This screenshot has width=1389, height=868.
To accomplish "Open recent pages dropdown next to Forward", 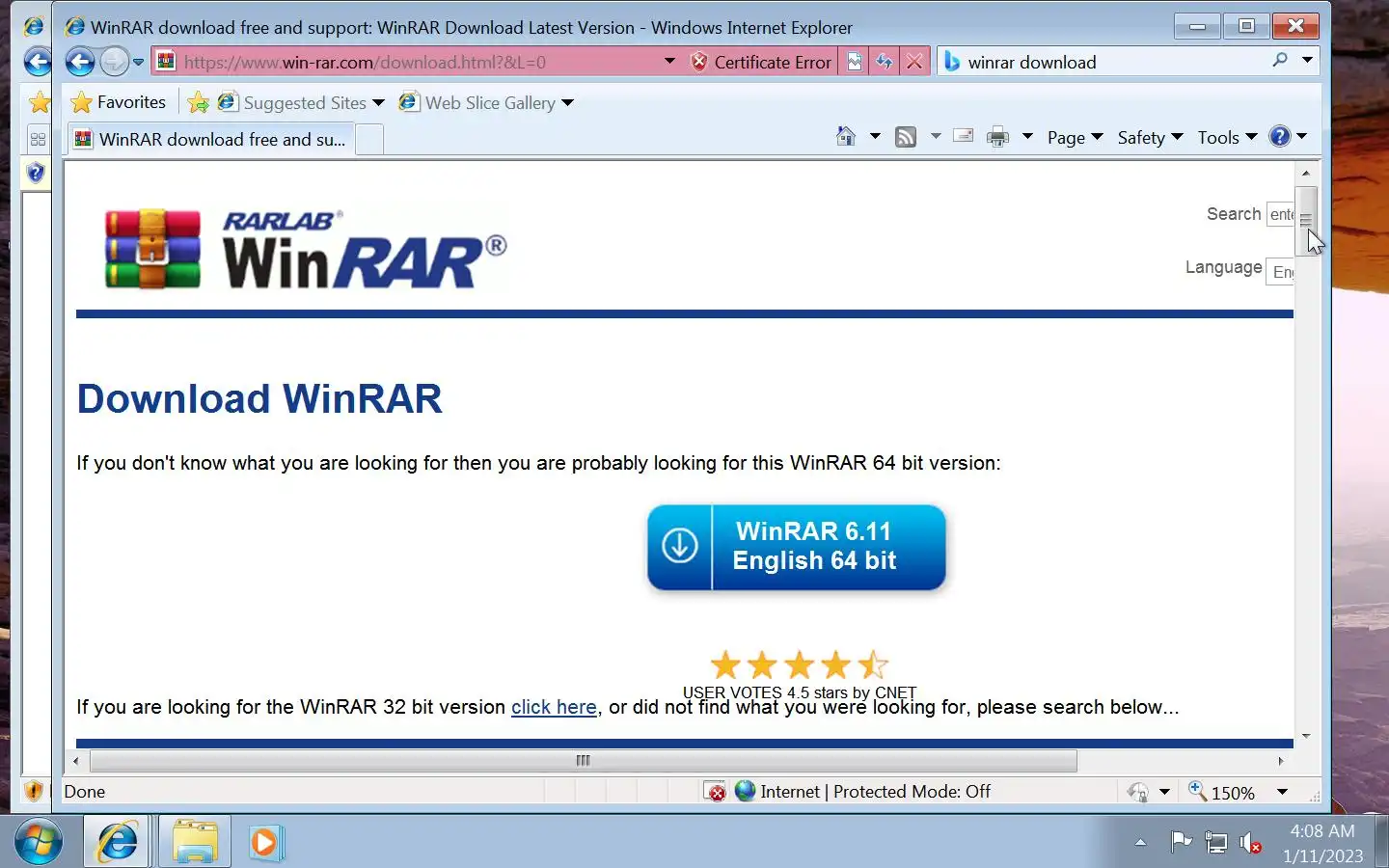I will click(138, 62).
